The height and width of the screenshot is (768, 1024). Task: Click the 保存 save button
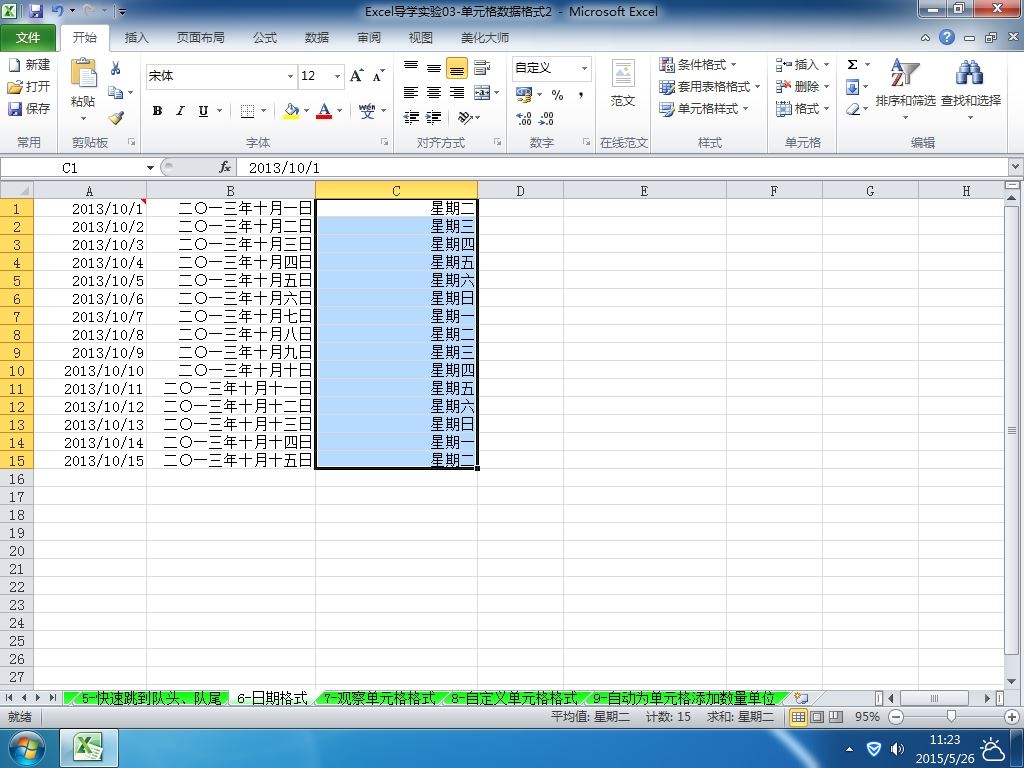tap(29, 108)
